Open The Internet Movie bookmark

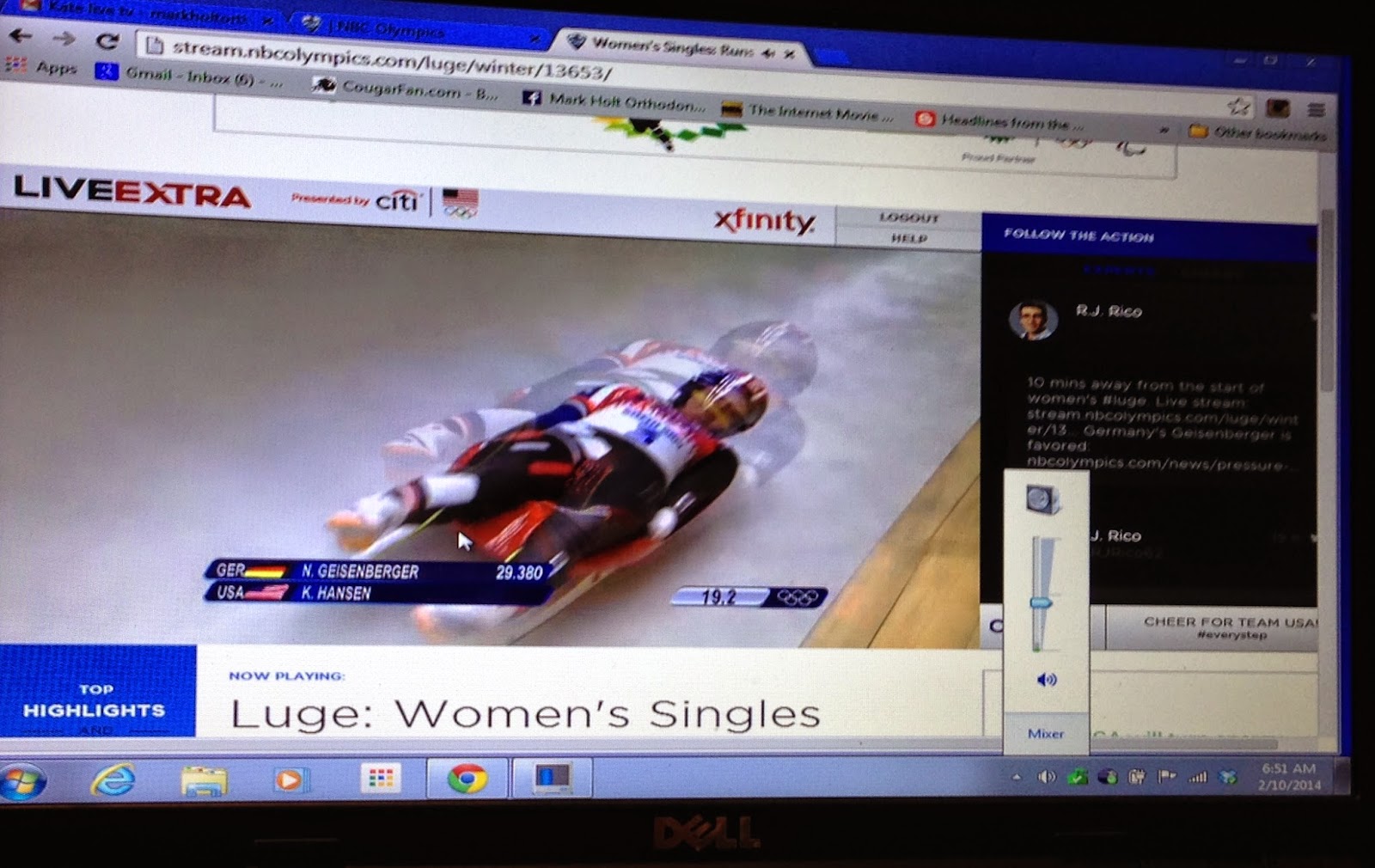(808, 112)
